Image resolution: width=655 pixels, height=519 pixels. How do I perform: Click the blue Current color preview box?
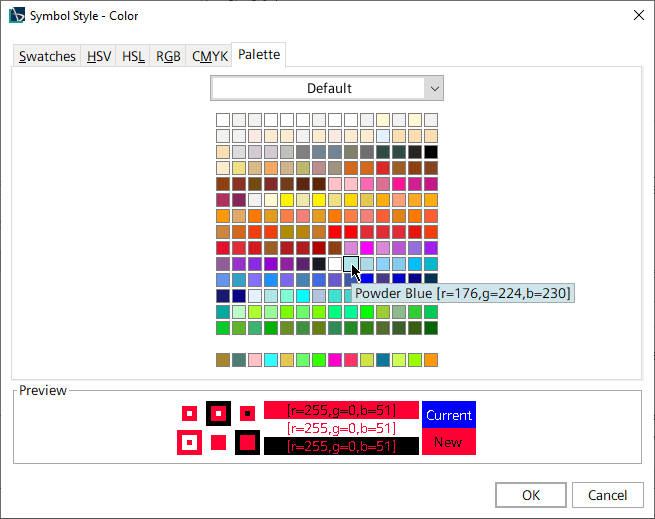(x=449, y=415)
